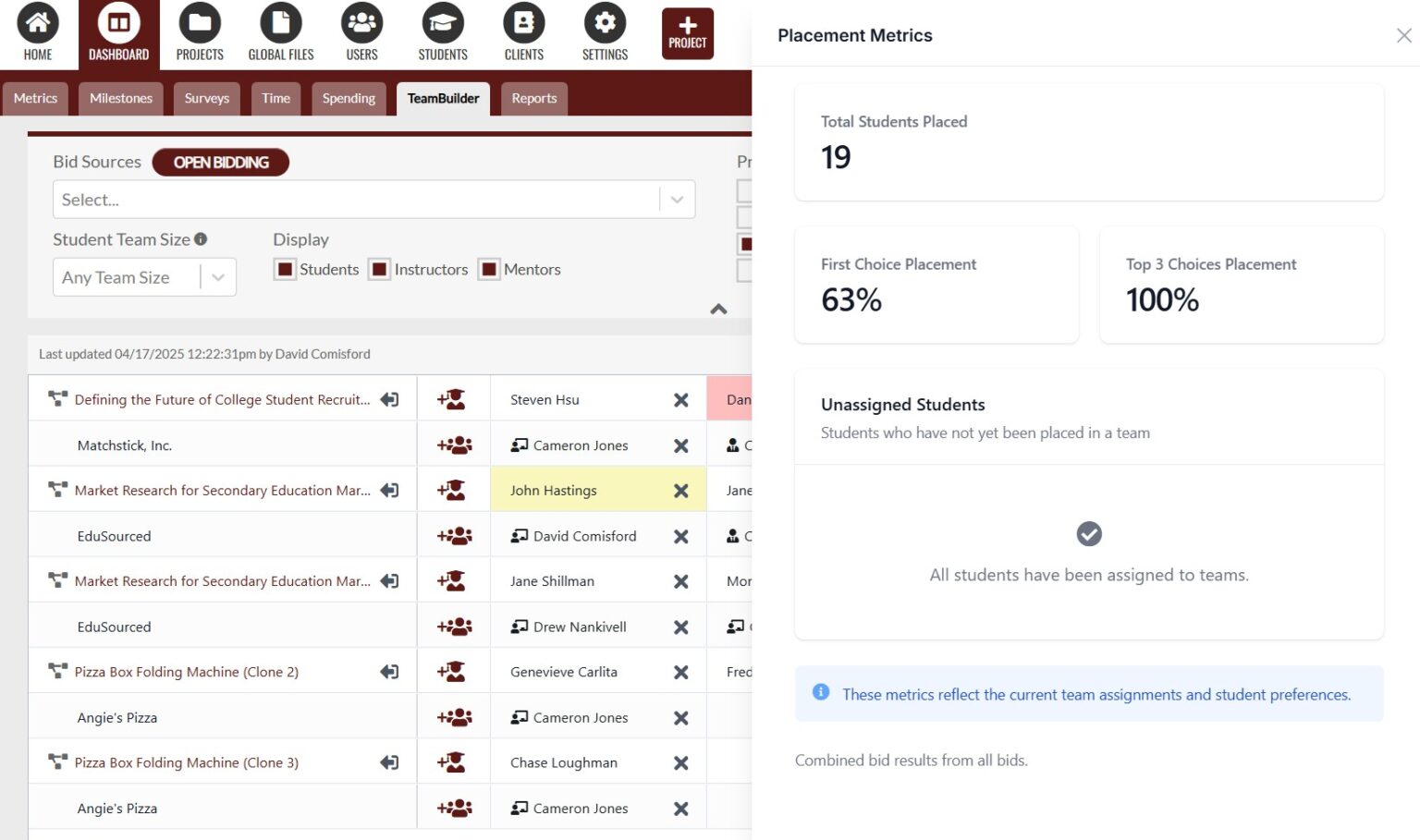Remove Steven Hsu using the X icon
The image size is (1420, 840).
(680, 399)
